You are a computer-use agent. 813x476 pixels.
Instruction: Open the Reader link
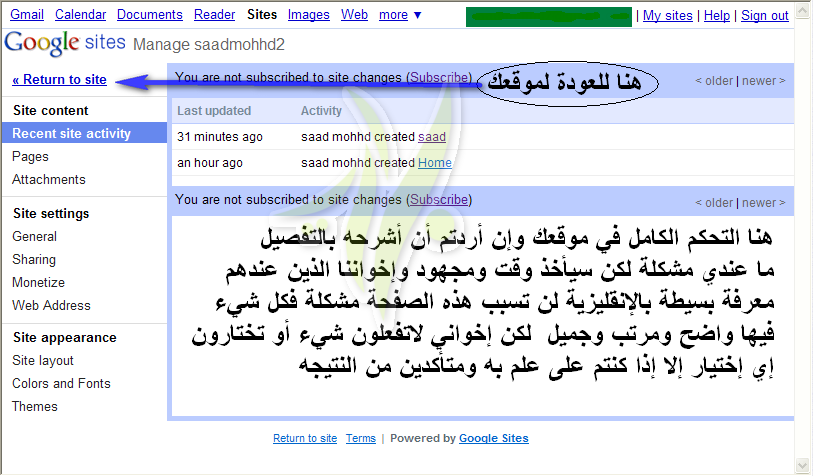[x=215, y=15]
